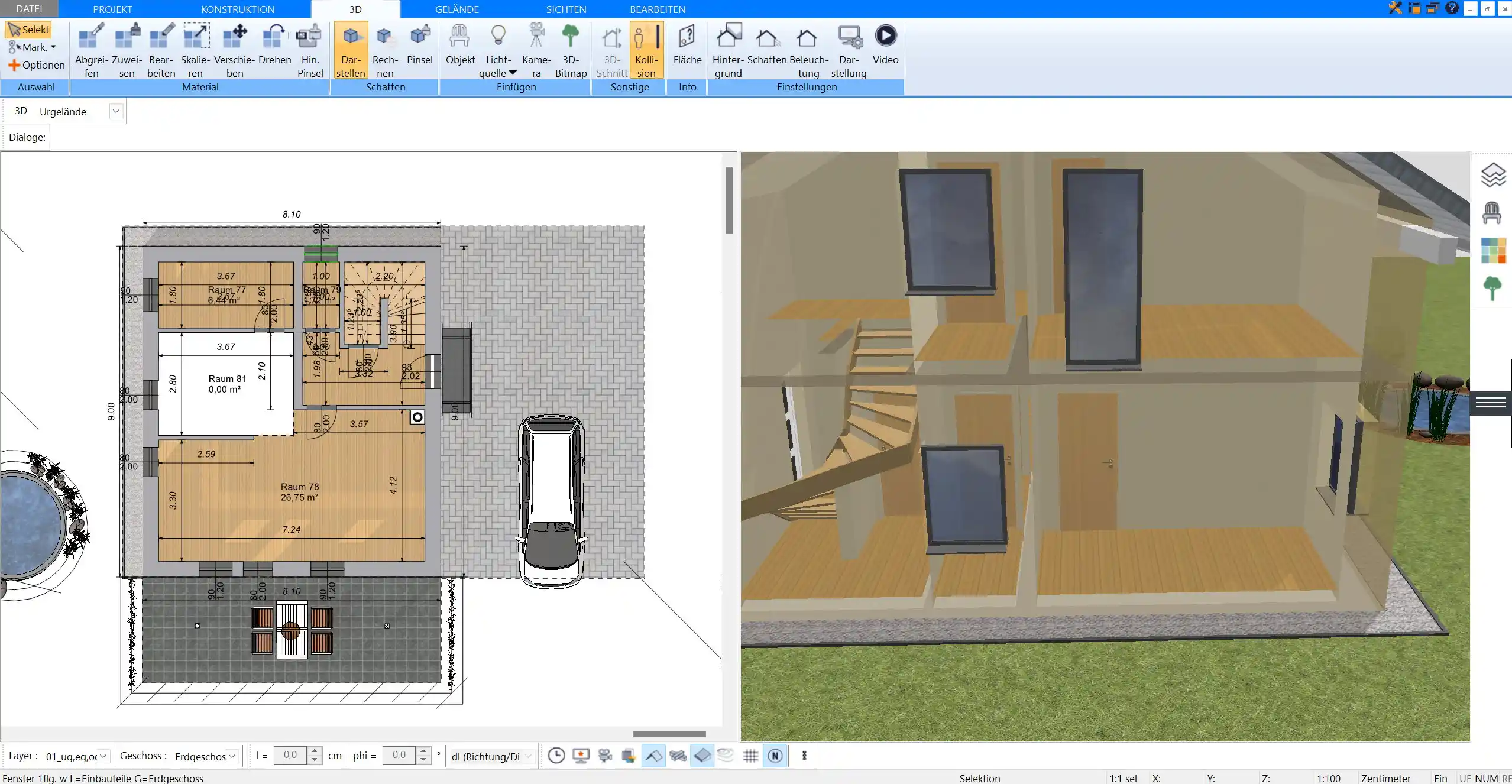Click the Rechnen shadow calculation icon

point(385,50)
